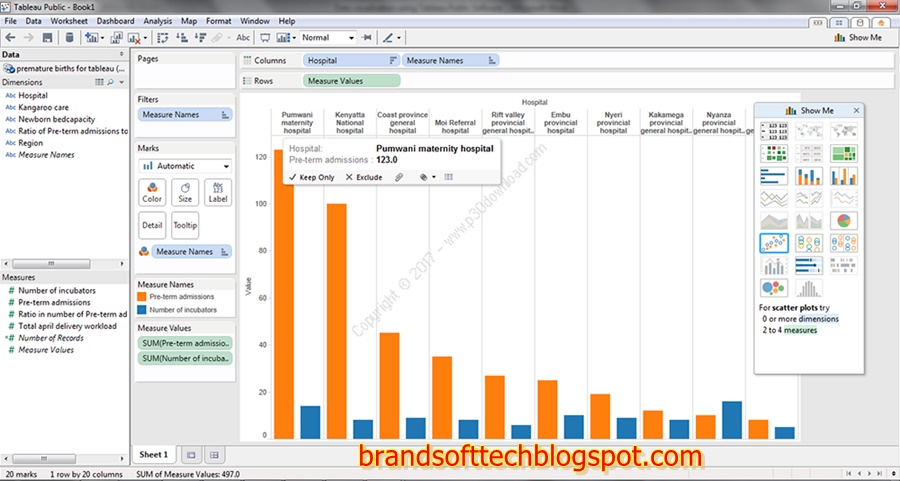Click the sort ascending toolbar icon
The height and width of the screenshot is (481, 900).
click(x=181, y=37)
